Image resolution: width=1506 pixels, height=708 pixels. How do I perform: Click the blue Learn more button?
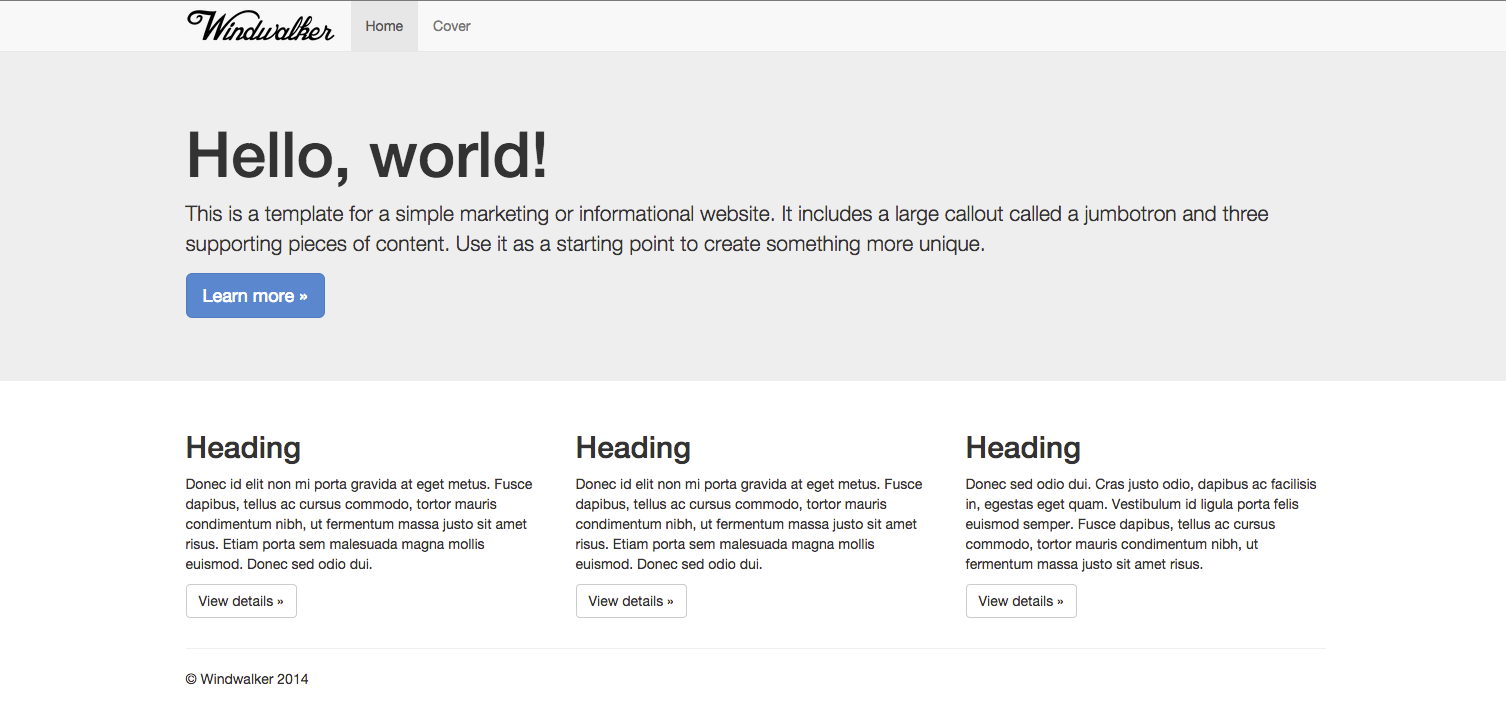point(255,296)
